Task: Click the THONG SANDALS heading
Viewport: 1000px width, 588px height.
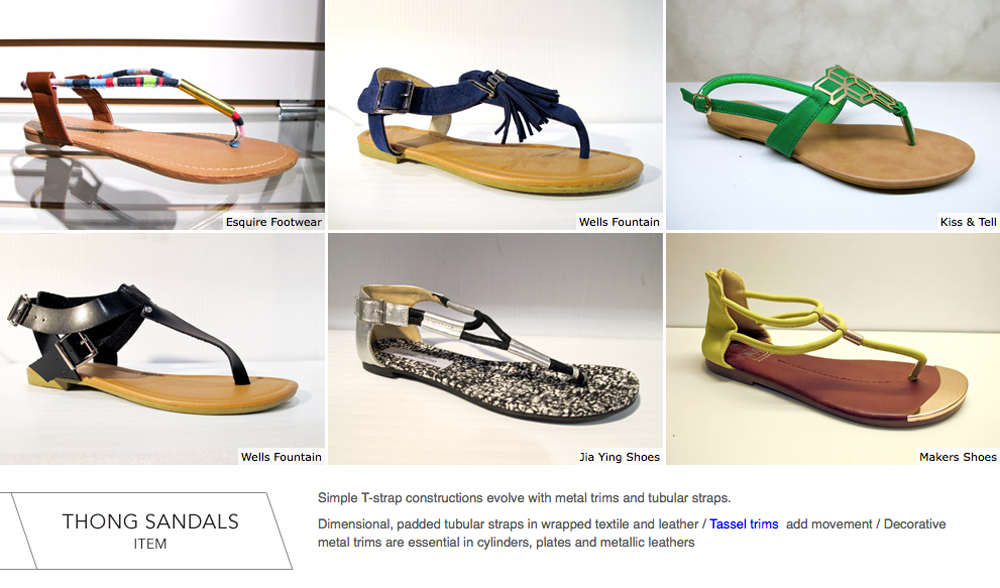Action: pyautogui.click(x=151, y=522)
